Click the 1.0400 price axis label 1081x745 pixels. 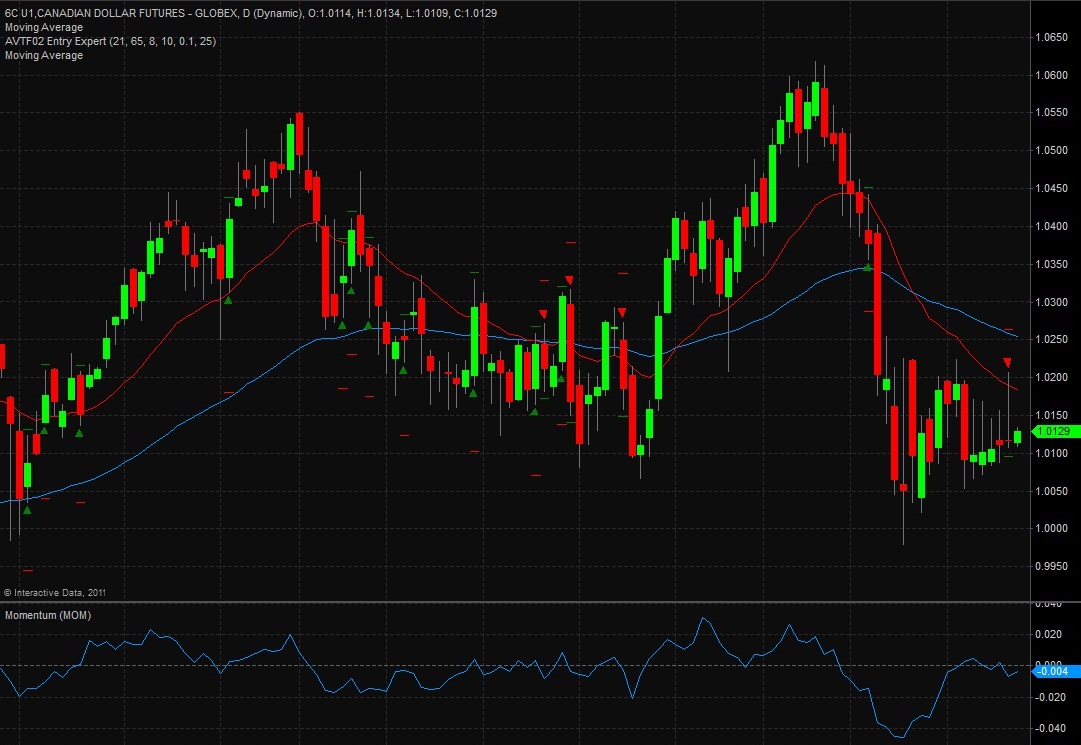[x=1052, y=226]
